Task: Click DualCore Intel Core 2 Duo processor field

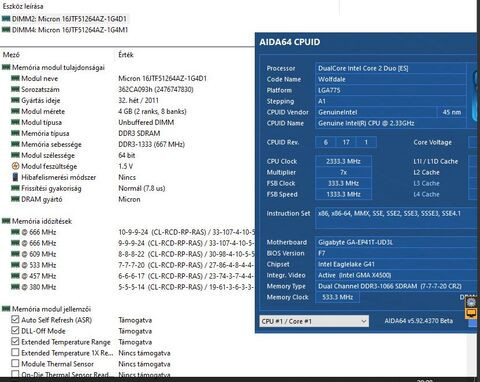Action: coord(390,68)
